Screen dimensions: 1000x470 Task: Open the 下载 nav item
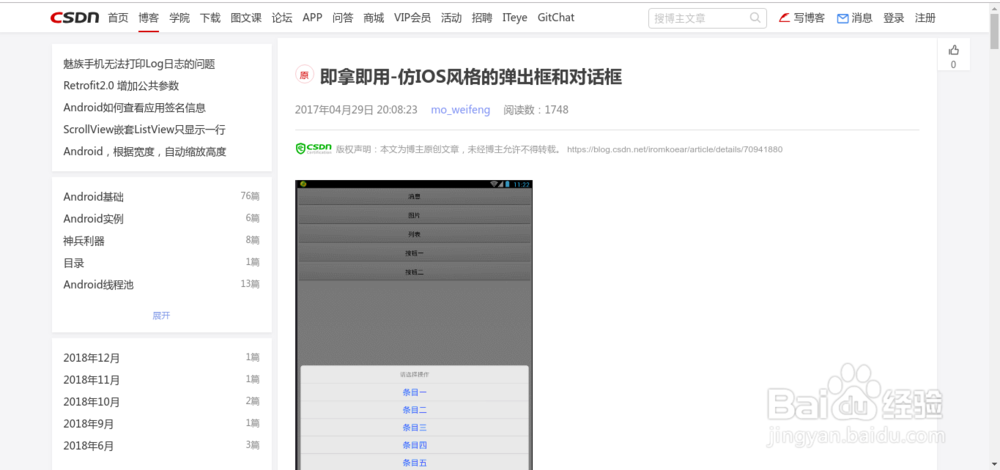coord(210,18)
